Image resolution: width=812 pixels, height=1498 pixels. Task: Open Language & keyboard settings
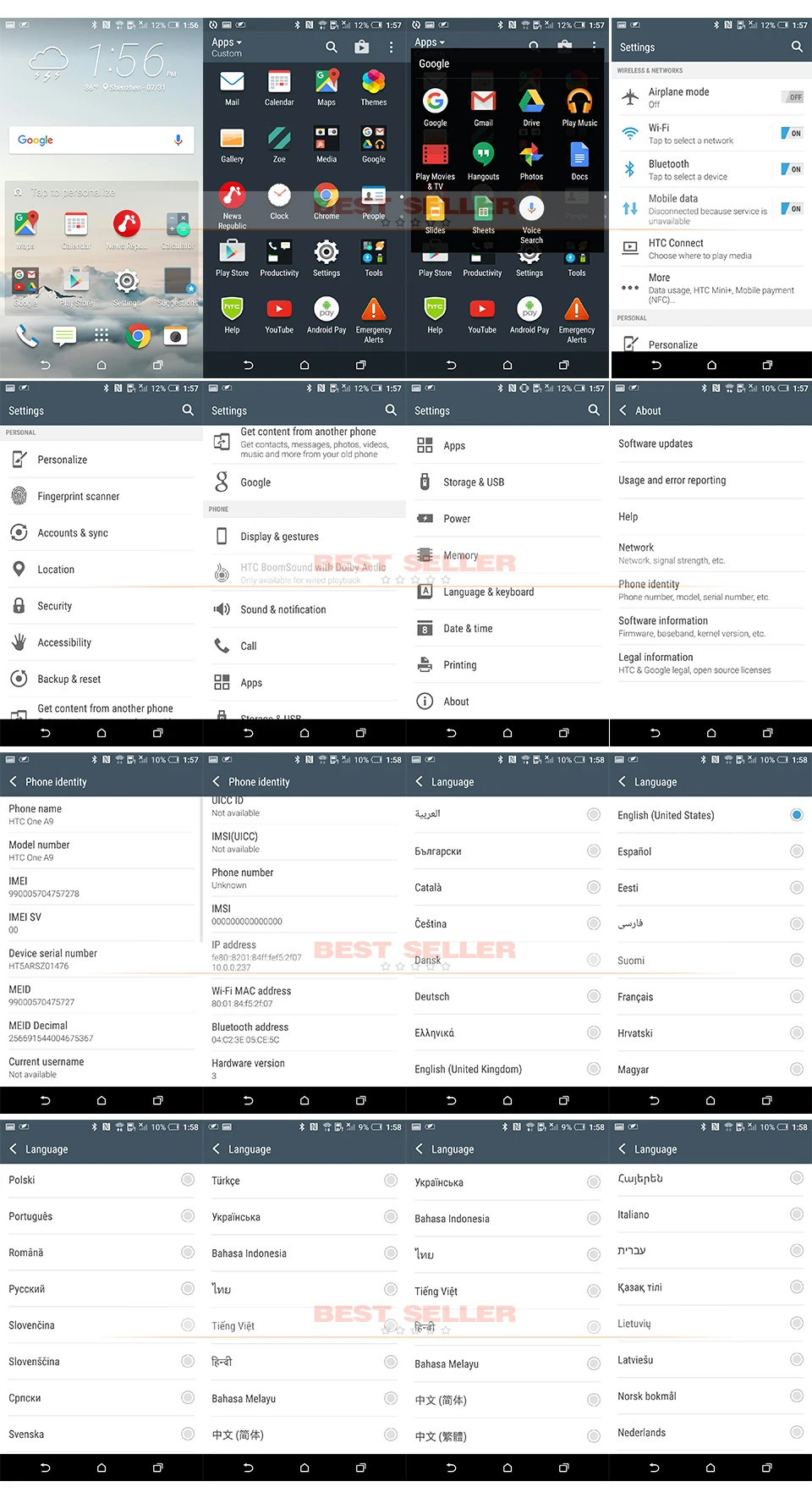pos(507,592)
